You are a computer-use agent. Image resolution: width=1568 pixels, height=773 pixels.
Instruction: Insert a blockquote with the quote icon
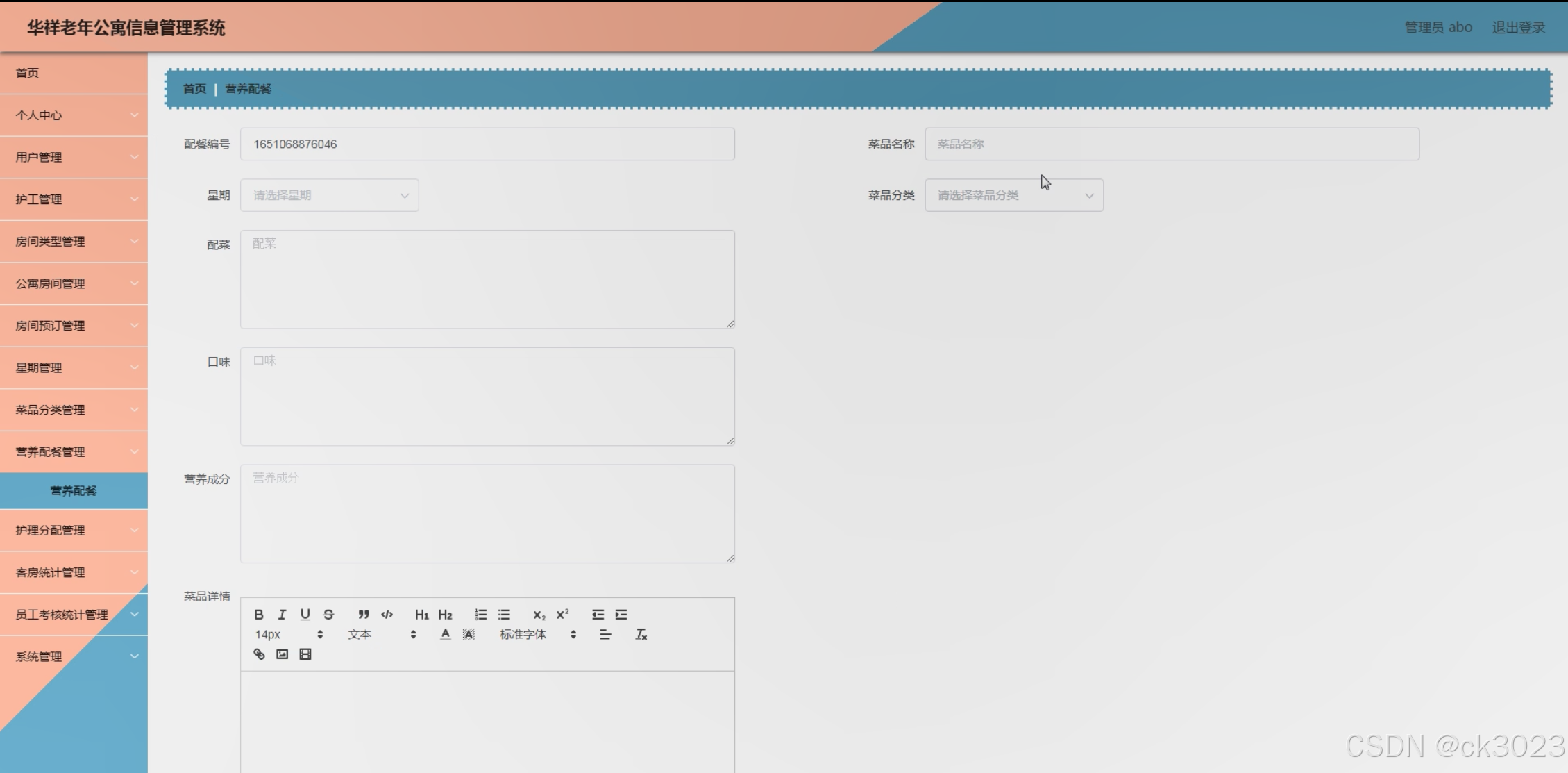click(363, 615)
